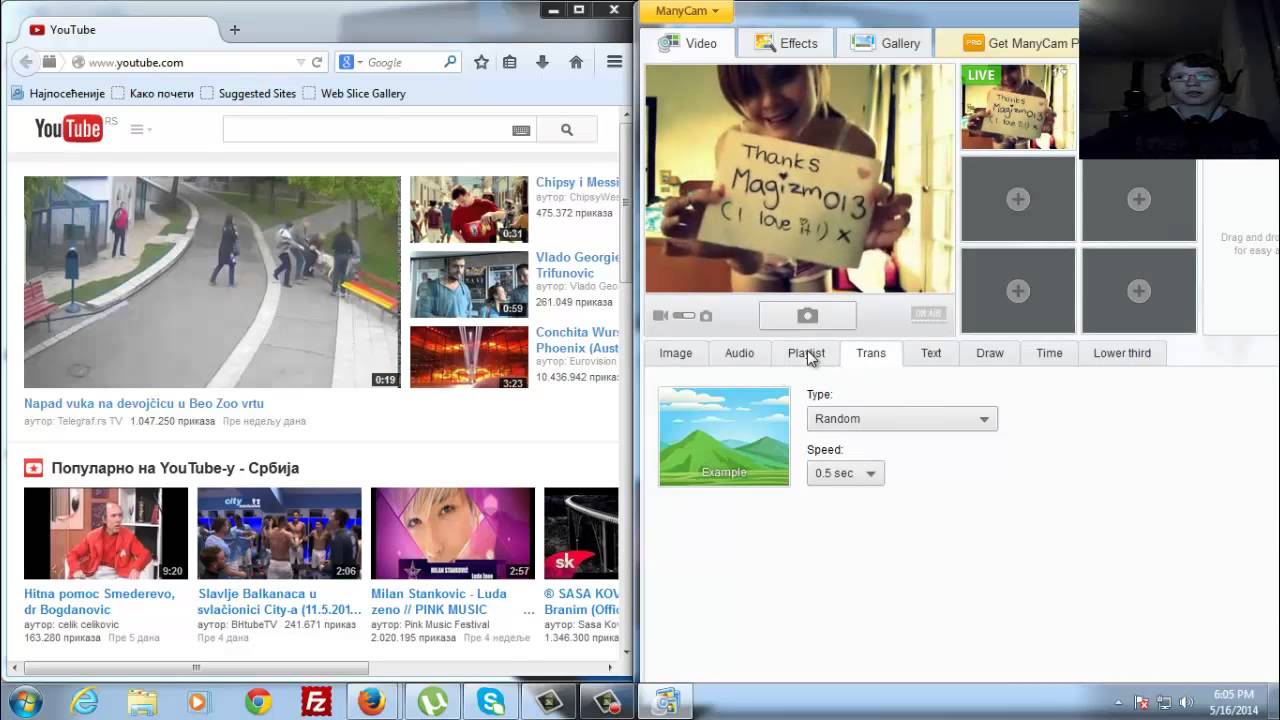
Task: Open the Time sub-tab
Action: click(x=1049, y=353)
